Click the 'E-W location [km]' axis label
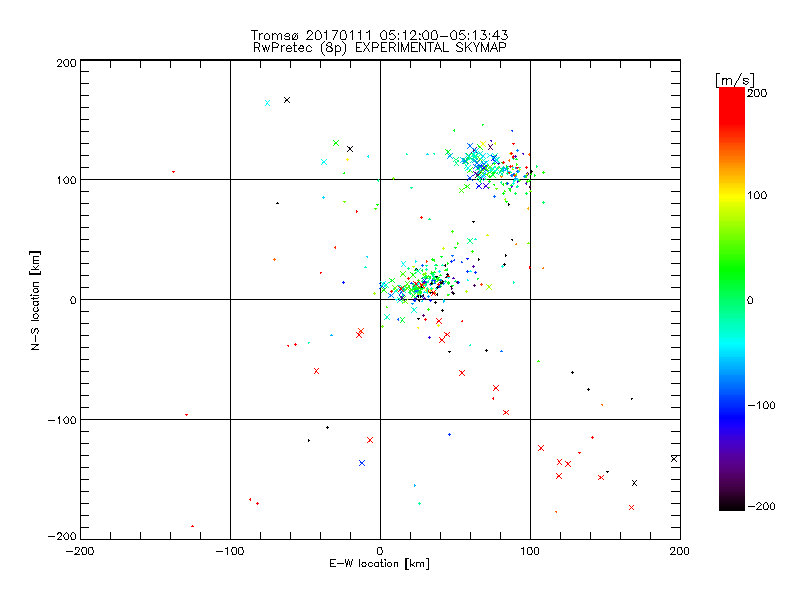This screenshot has height=600, width=800. [x=379, y=564]
